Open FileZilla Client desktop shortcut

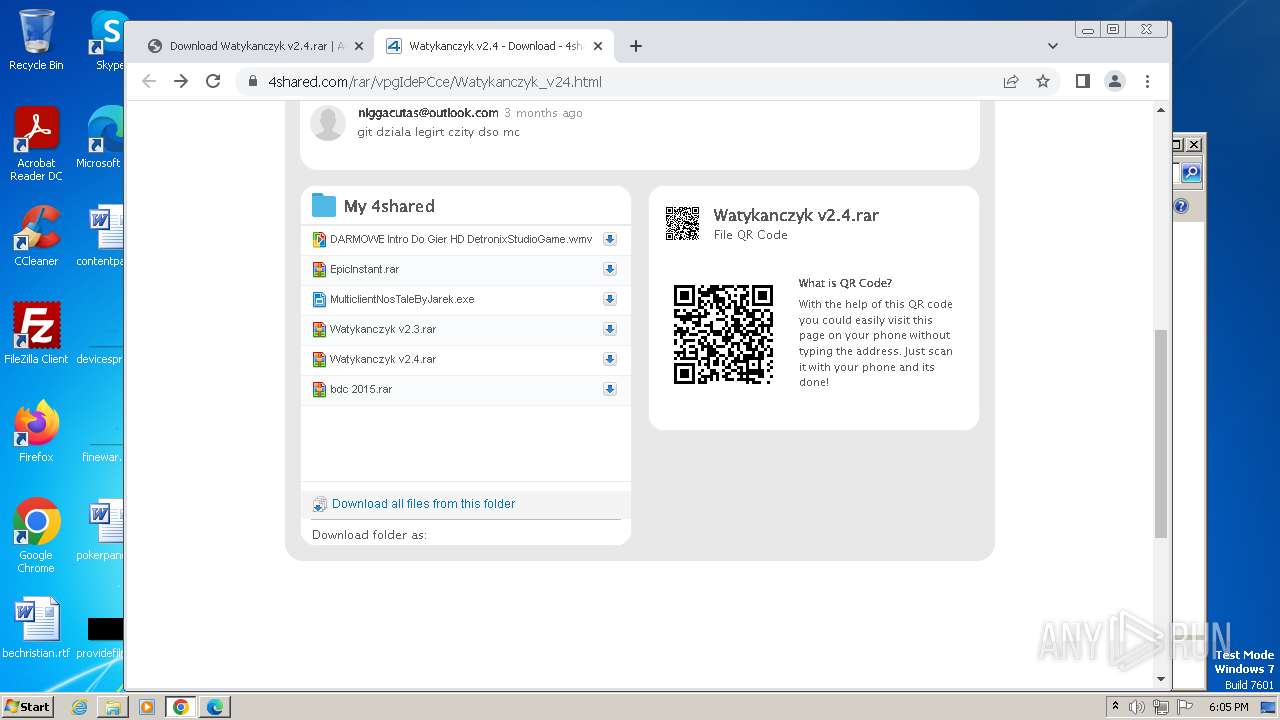click(x=36, y=334)
